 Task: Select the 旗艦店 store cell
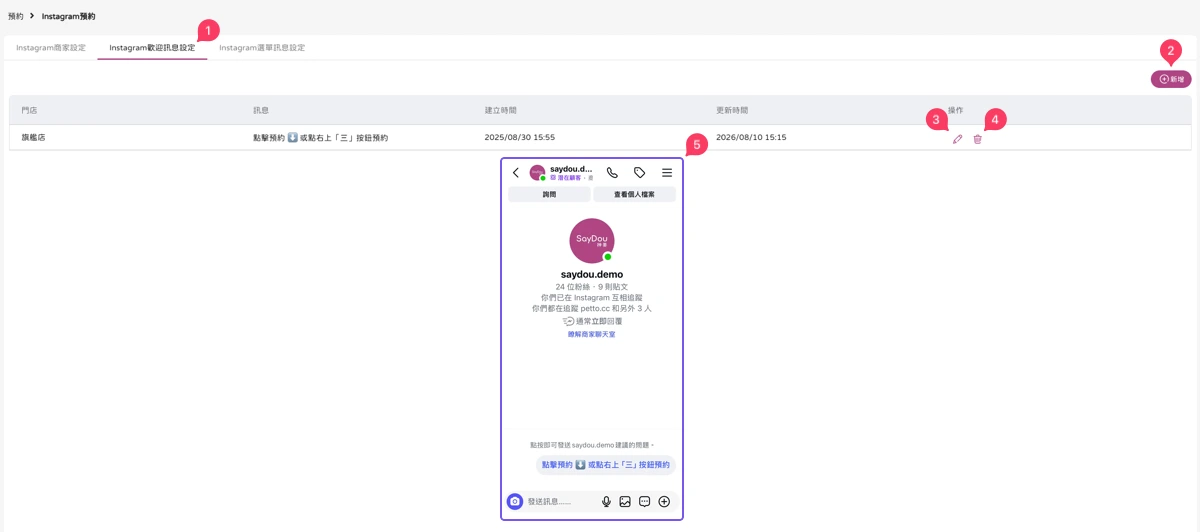pyautogui.click(x=33, y=137)
